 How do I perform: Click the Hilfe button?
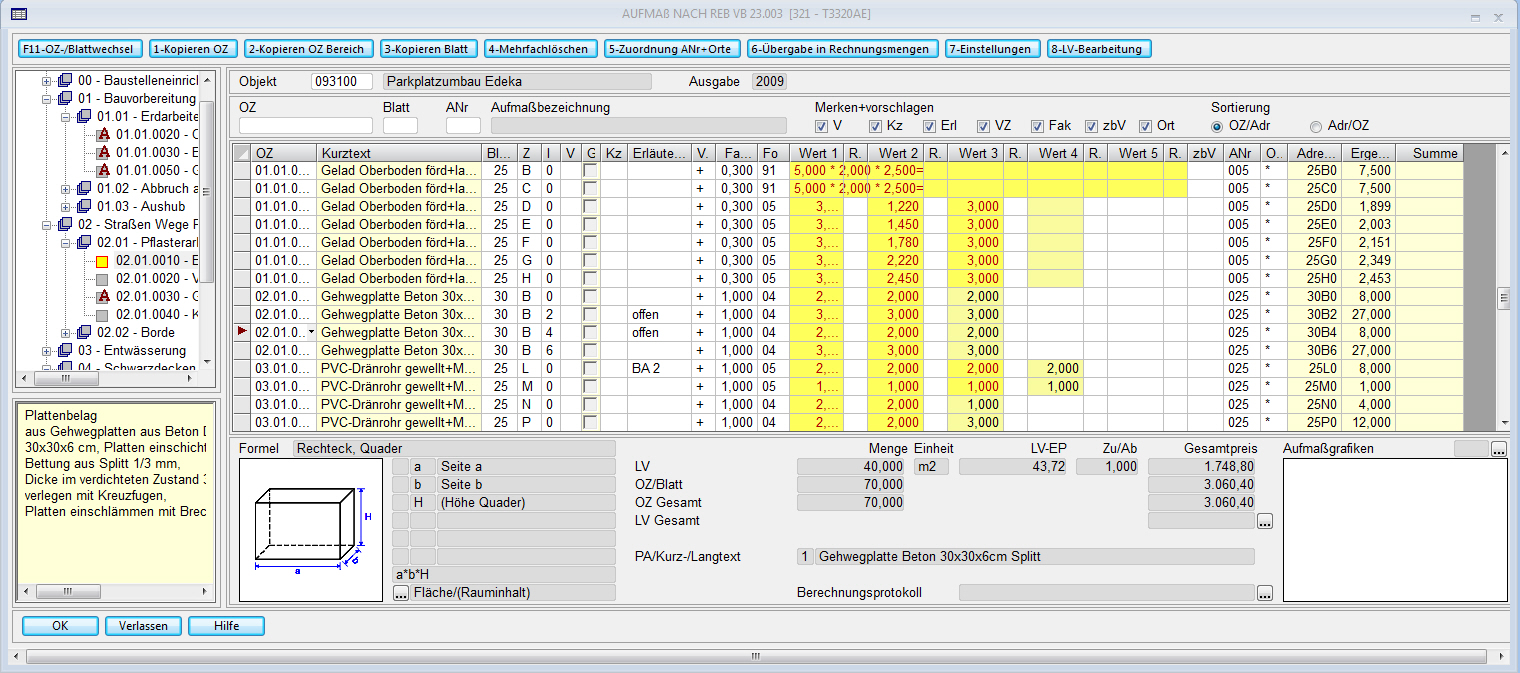click(226, 626)
